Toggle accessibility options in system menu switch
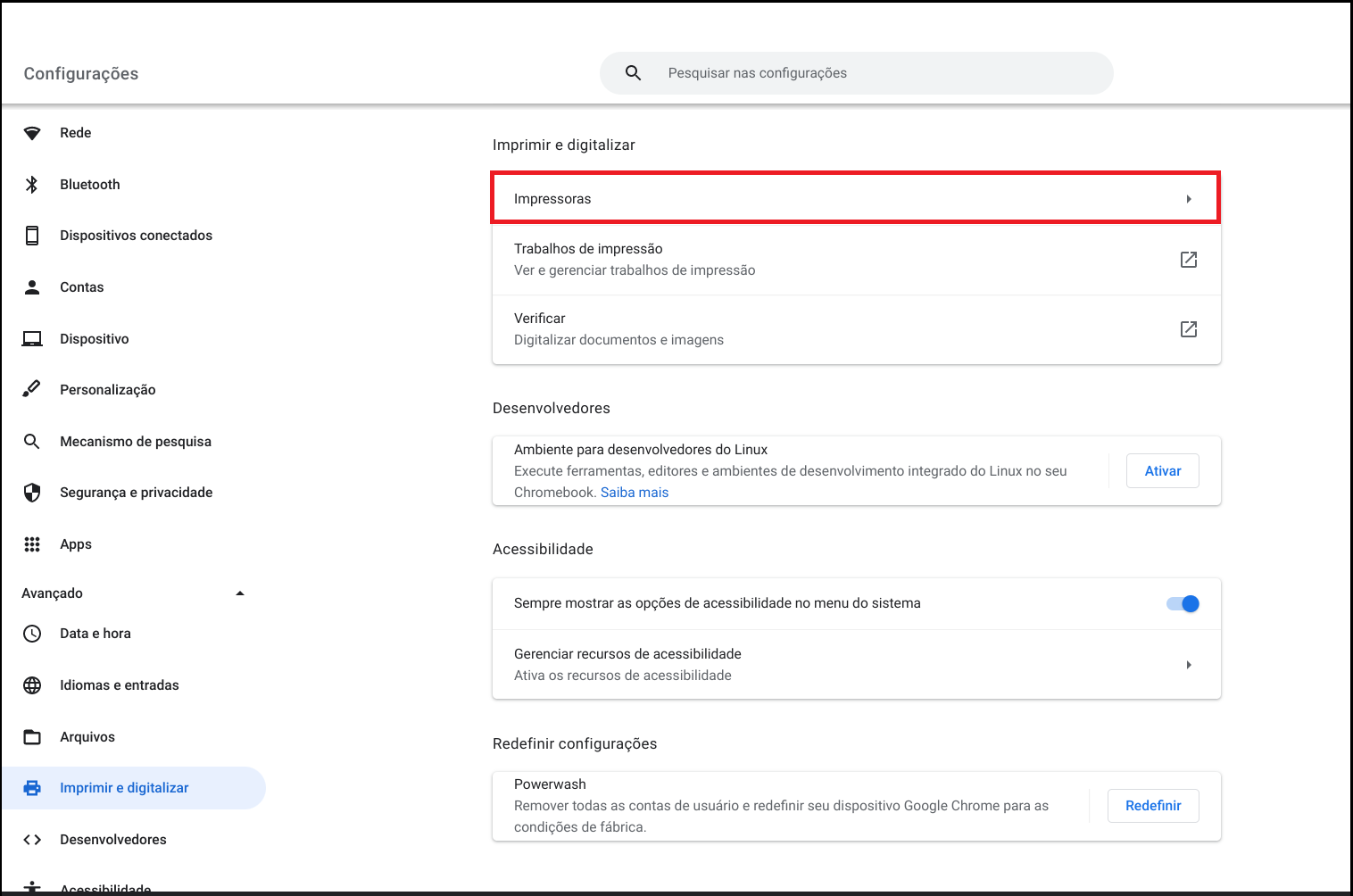Viewport: 1353px width, 896px height. [1183, 604]
